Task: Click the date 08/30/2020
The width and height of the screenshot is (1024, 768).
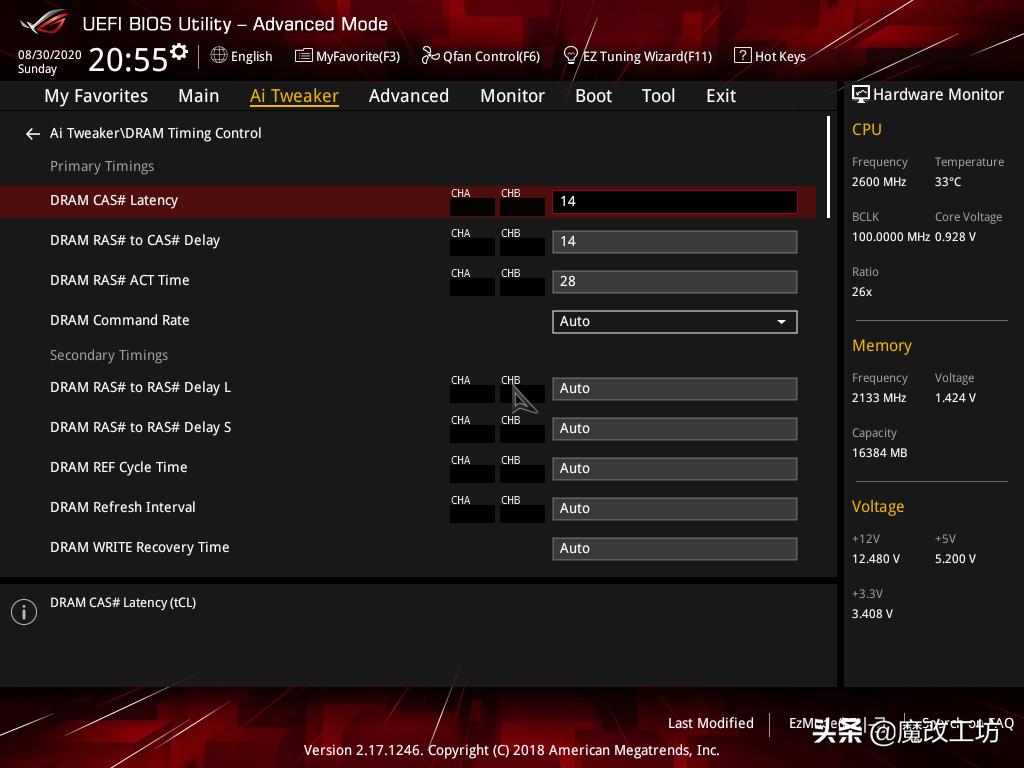Action: 50,55
